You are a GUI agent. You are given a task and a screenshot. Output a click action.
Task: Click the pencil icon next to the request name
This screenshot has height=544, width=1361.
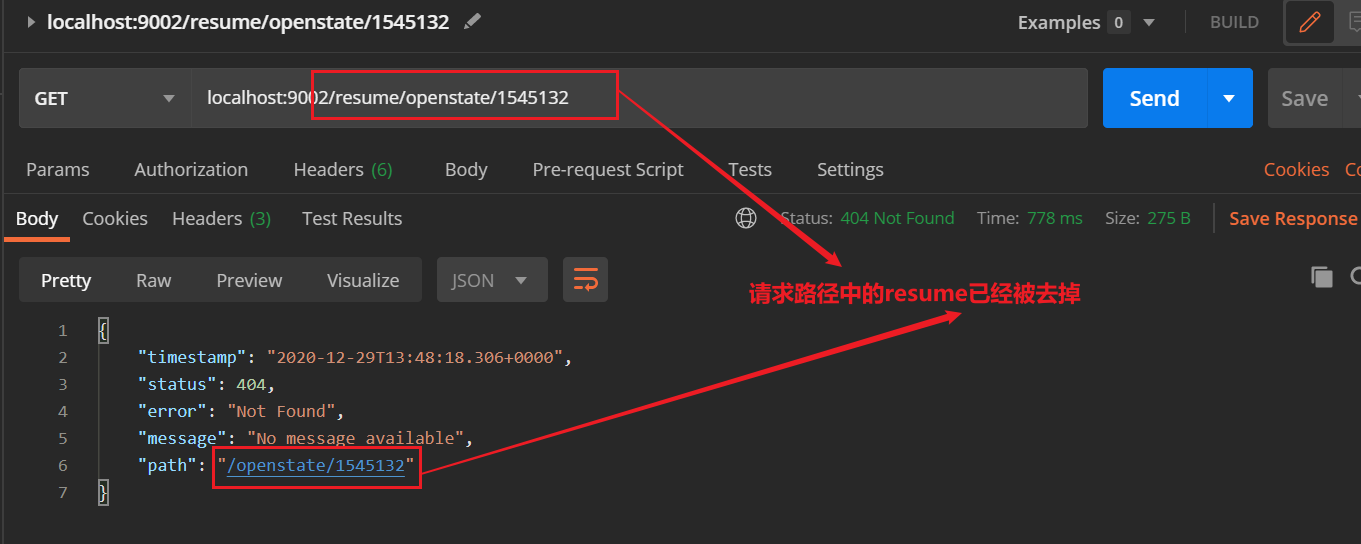tap(472, 21)
